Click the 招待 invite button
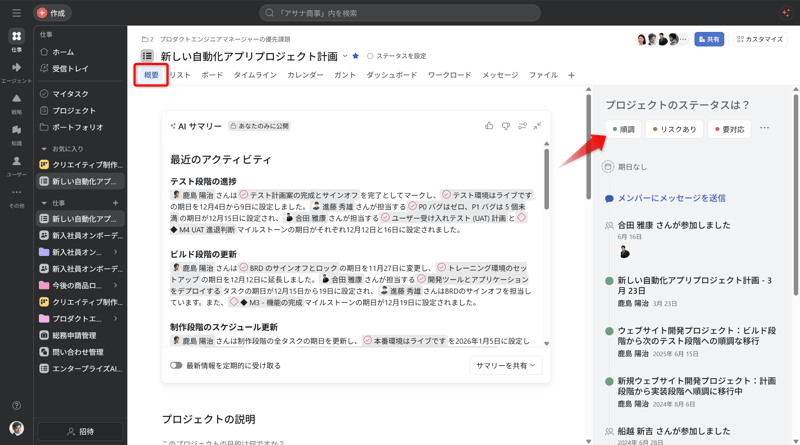This screenshot has width=800, height=445. pyautogui.click(x=81, y=432)
